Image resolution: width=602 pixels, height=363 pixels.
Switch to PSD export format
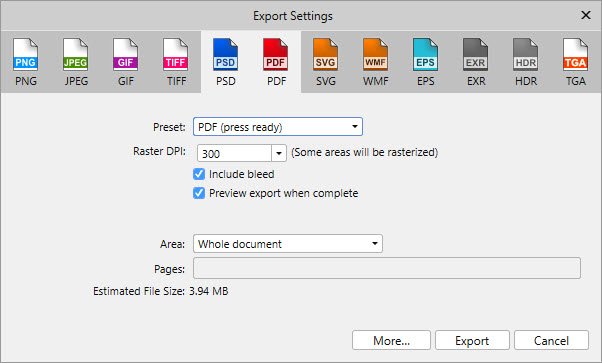[225, 61]
